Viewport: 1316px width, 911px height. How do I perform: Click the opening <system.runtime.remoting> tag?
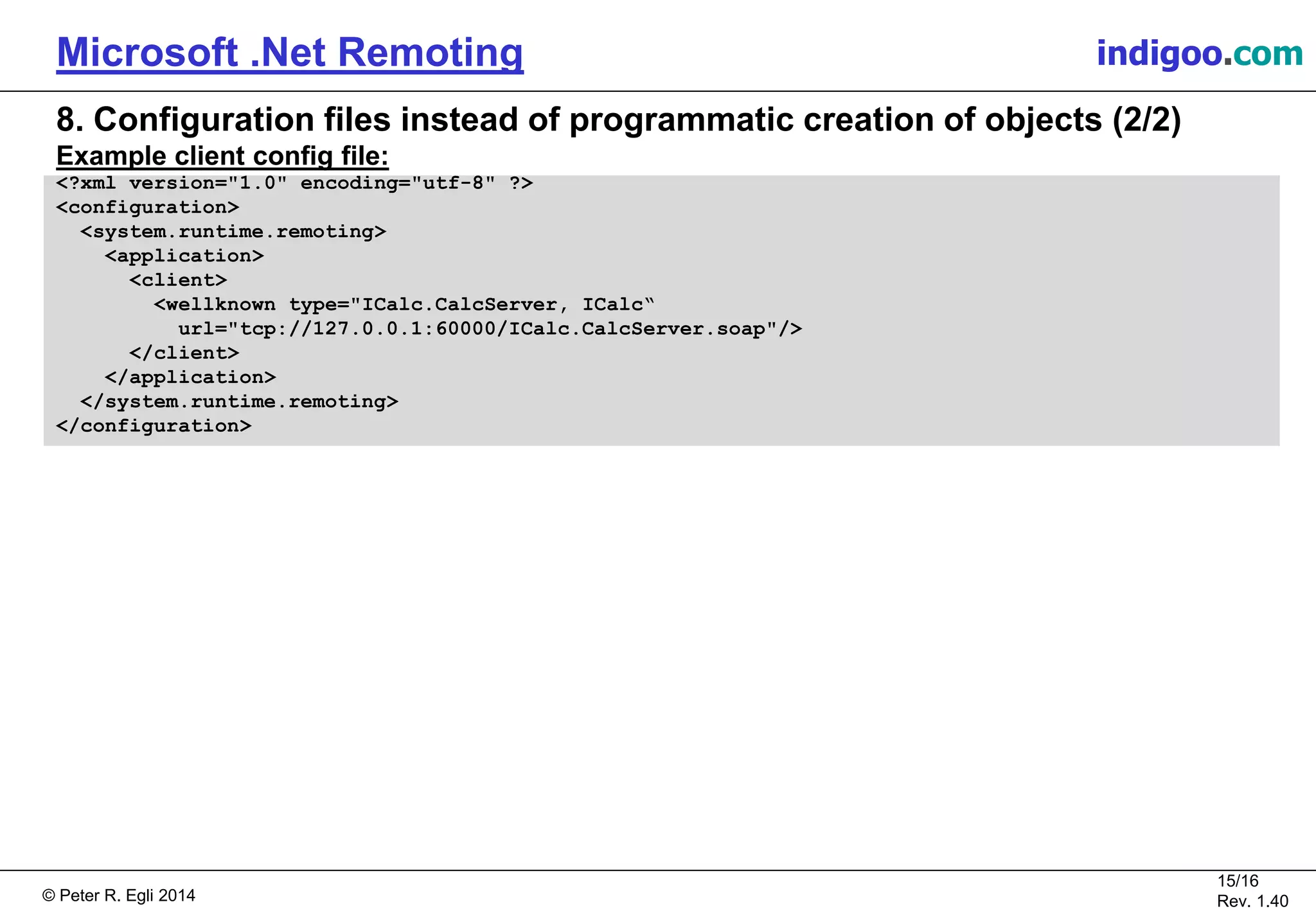tap(233, 232)
